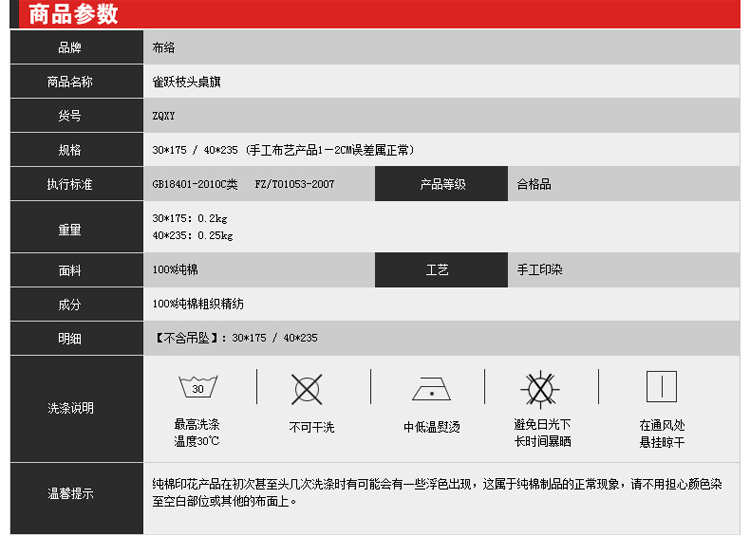The height and width of the screenshot is (536, 750).
Task: Click the 执行标准 label cell
Action: 77,184
